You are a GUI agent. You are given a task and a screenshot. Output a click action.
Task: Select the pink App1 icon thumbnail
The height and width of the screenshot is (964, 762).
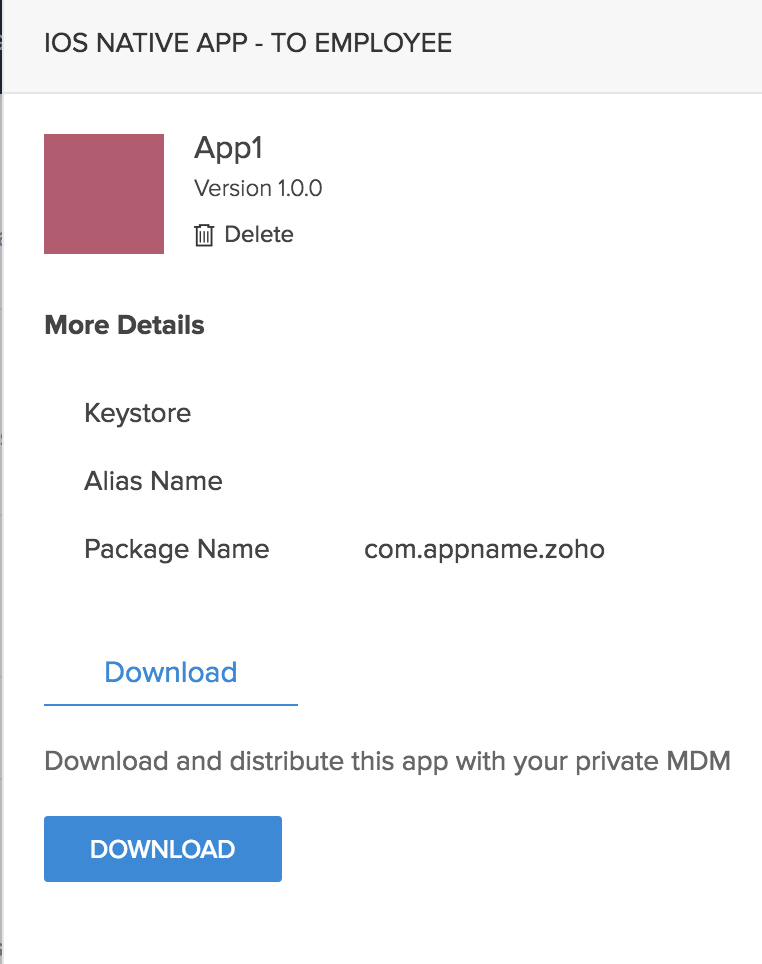click(104, 194)
